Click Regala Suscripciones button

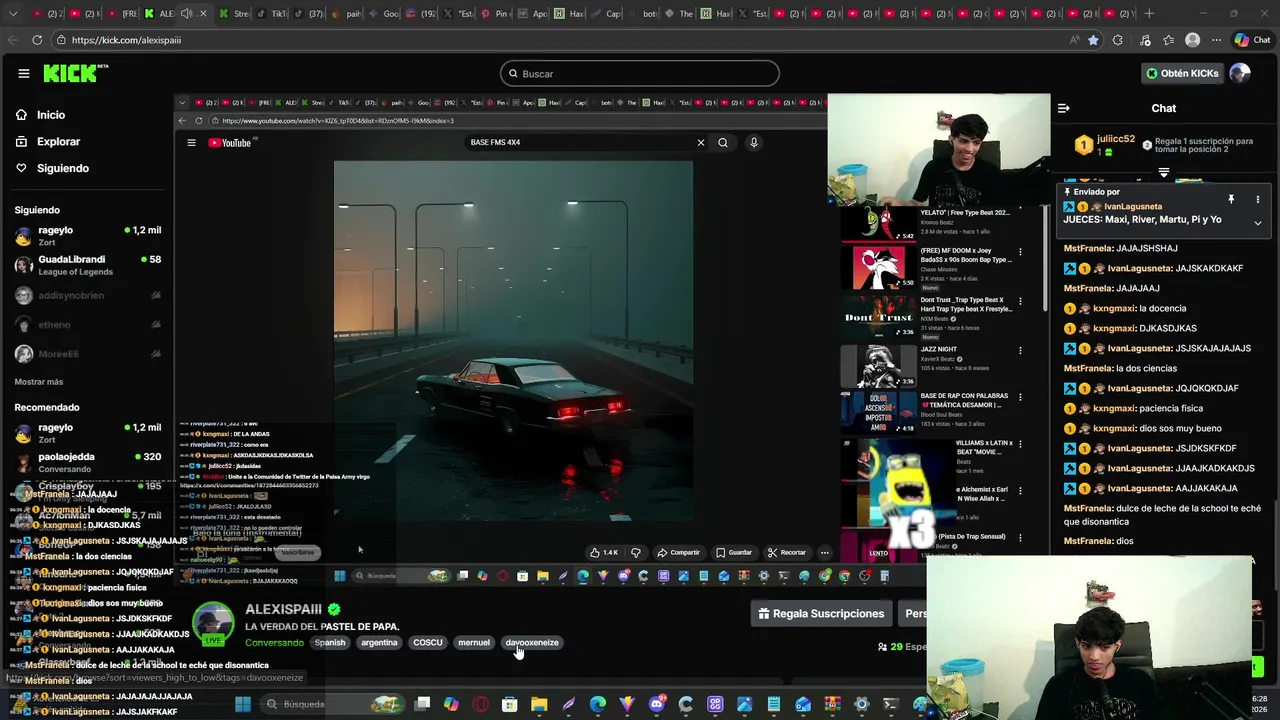[821, 614]
